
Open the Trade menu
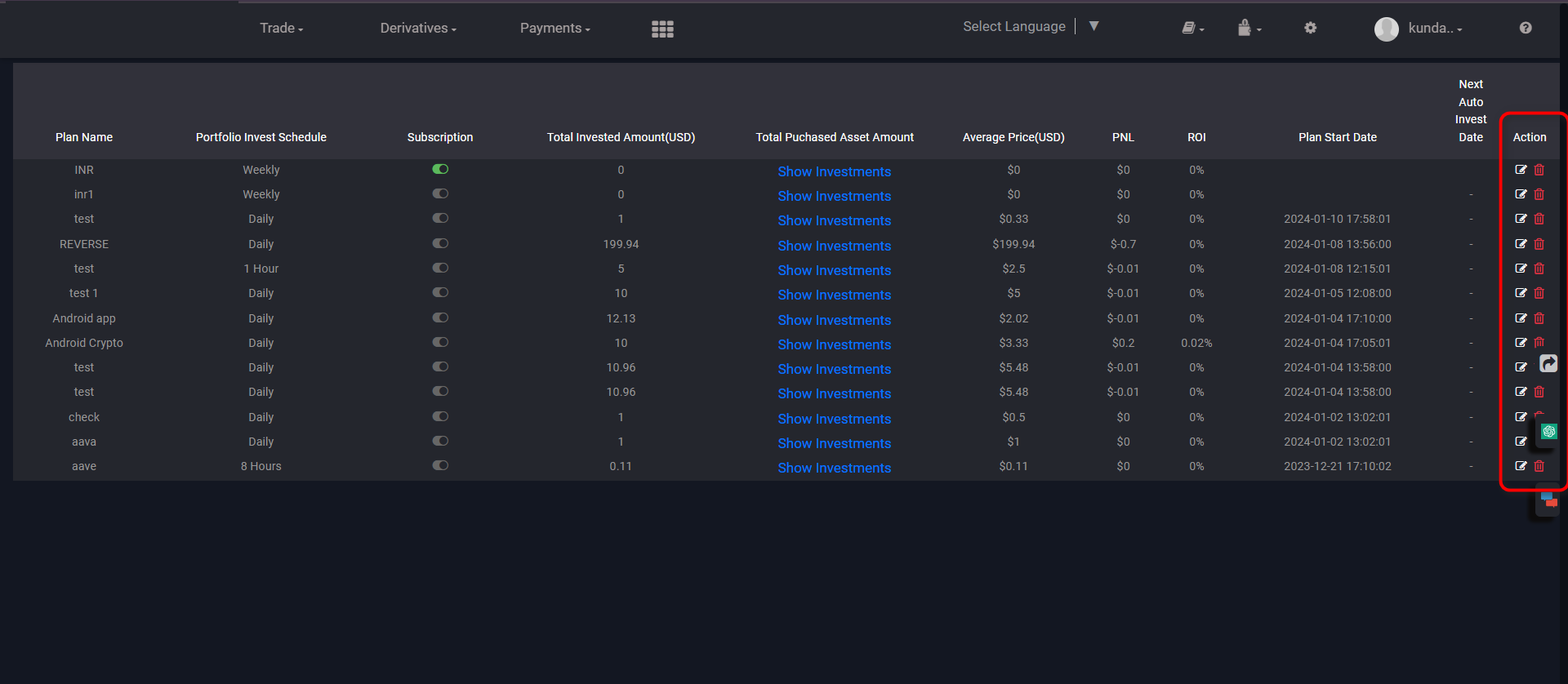point(281,29)
